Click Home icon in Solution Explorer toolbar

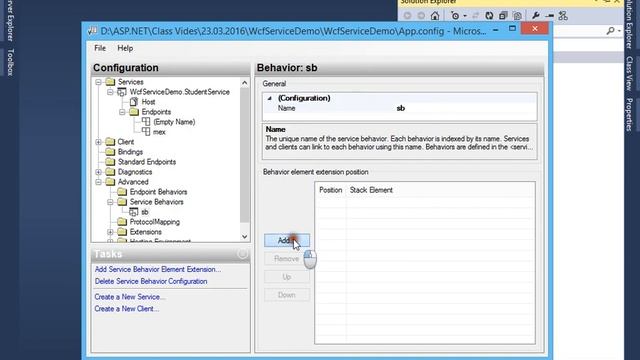click(435, 16)
